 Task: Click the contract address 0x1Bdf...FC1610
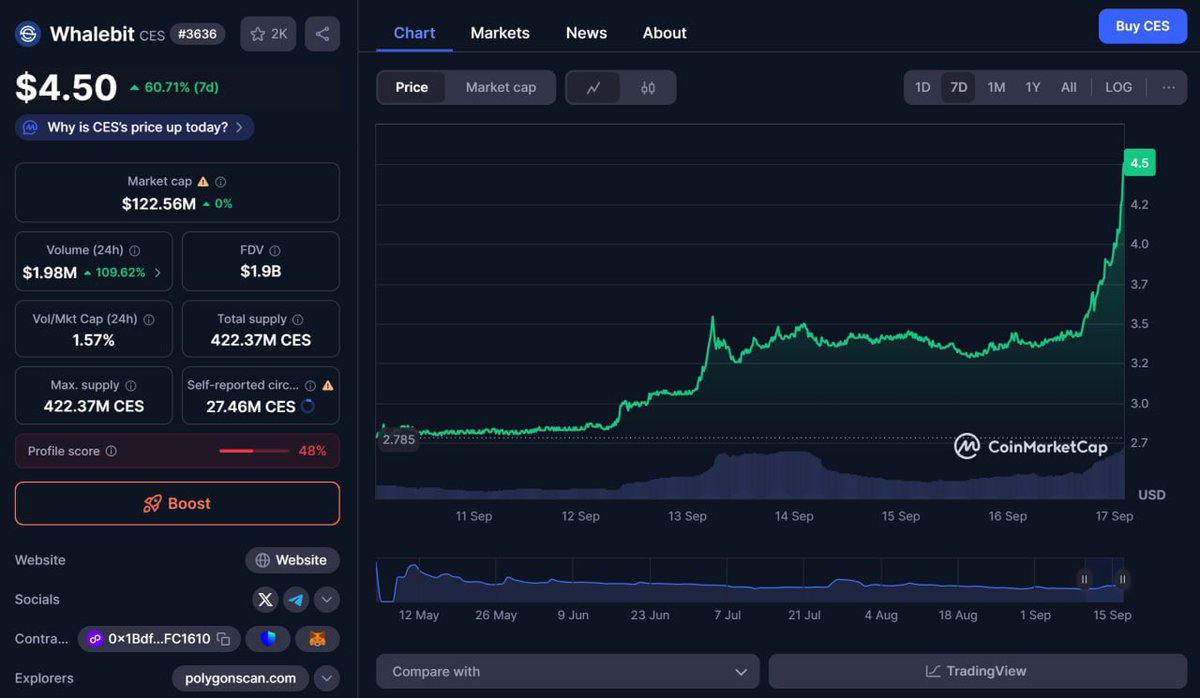tap(159, 639)
